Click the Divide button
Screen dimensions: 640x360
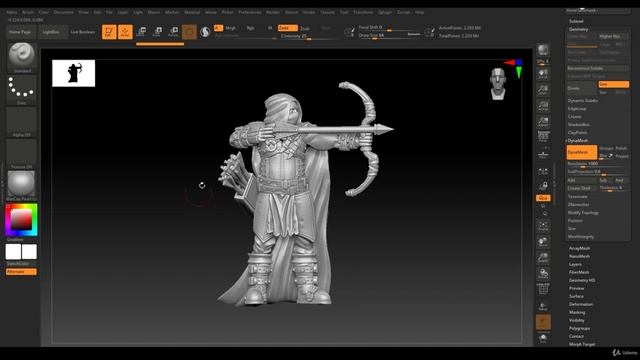[x=582, y=88]
